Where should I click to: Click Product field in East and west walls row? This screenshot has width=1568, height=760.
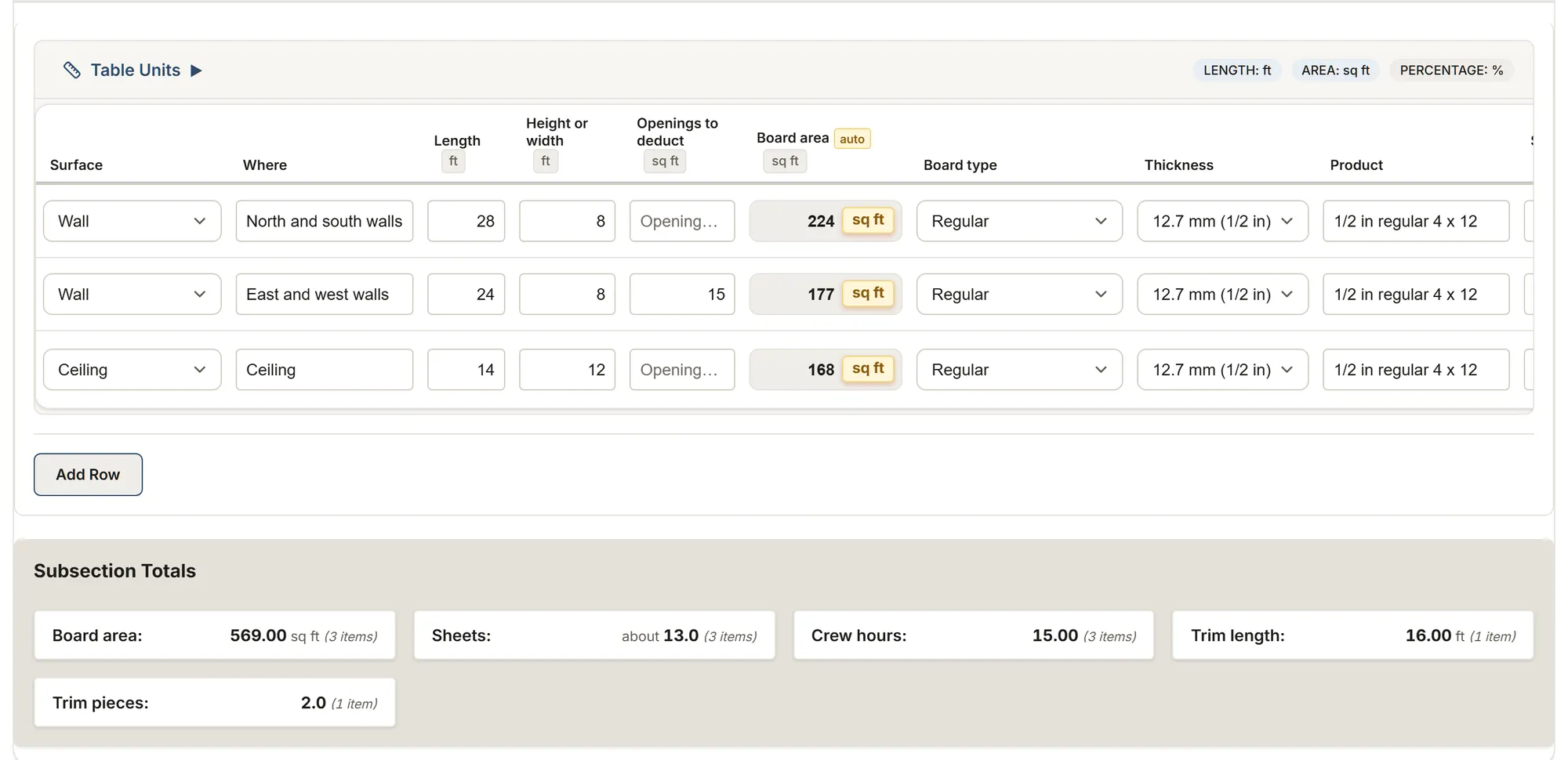click(1416, 294)
